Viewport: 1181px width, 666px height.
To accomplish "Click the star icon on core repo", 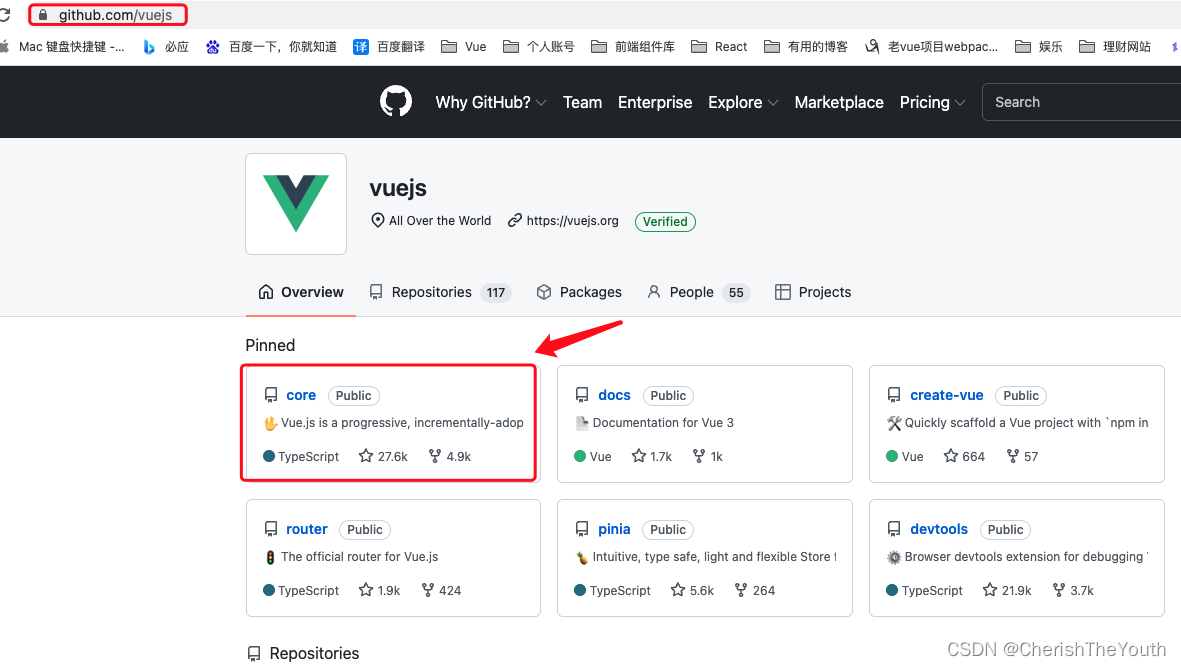I will [x=366, y=456].
